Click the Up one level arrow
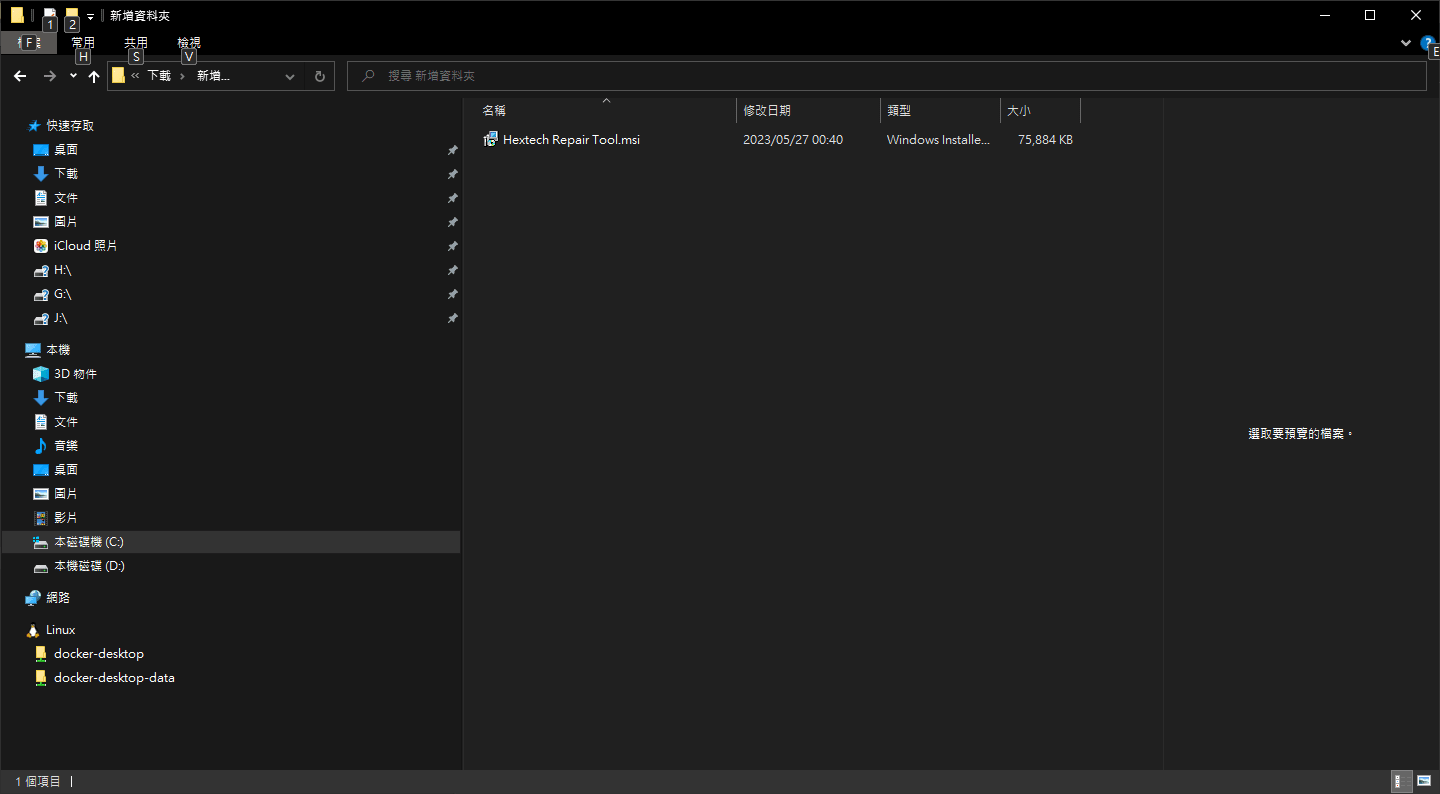1440x794 pixels. (x=94, y=76)
